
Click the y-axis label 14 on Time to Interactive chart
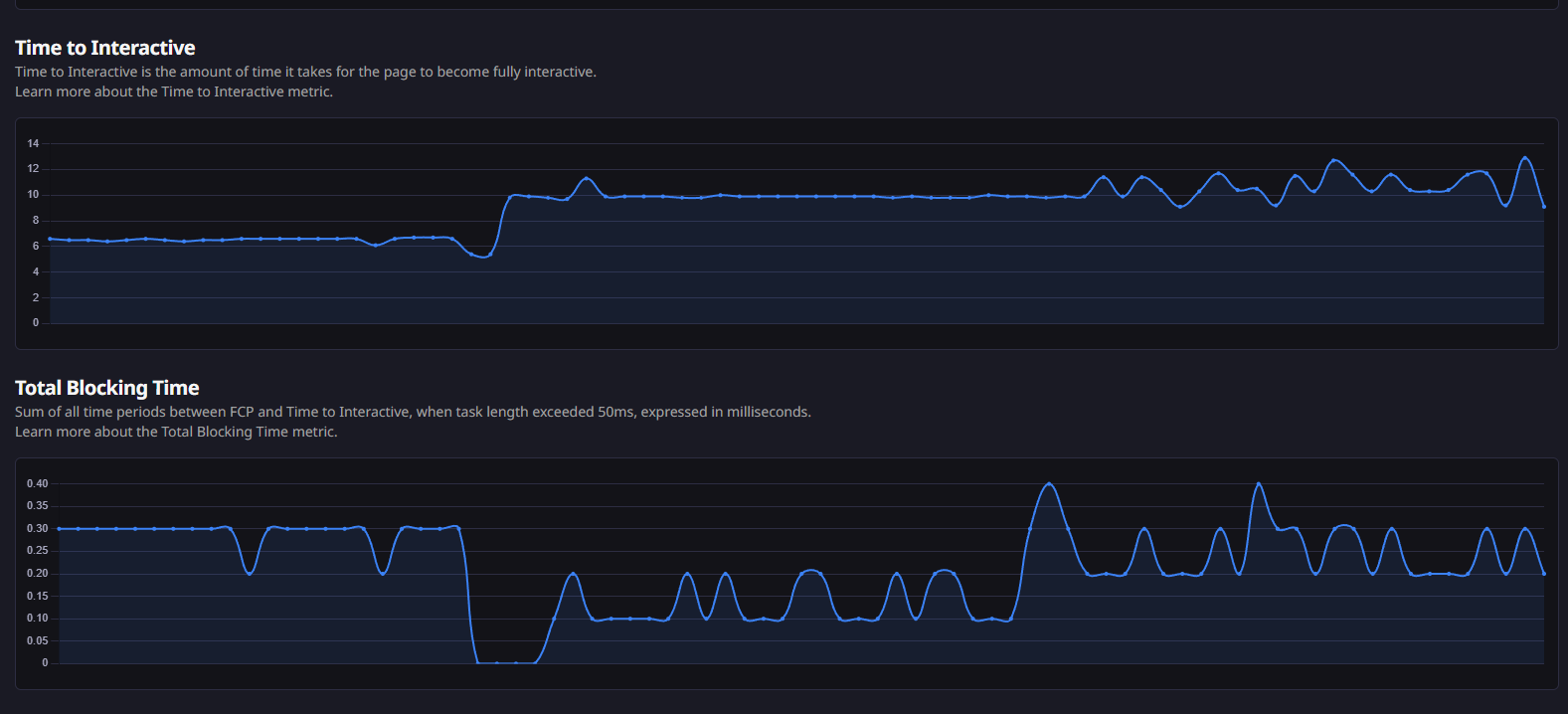[x=33, y=143]
